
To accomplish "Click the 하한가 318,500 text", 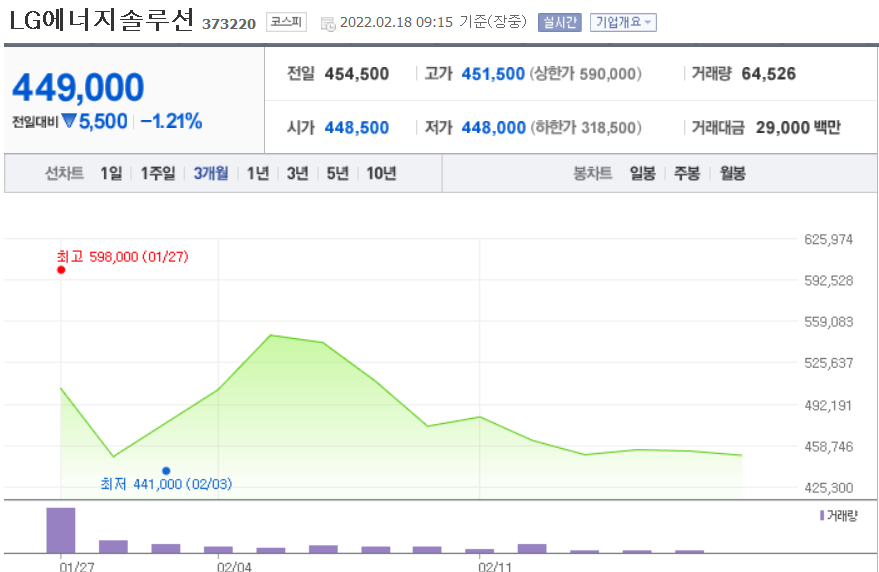I will click(x=586, y=128).
